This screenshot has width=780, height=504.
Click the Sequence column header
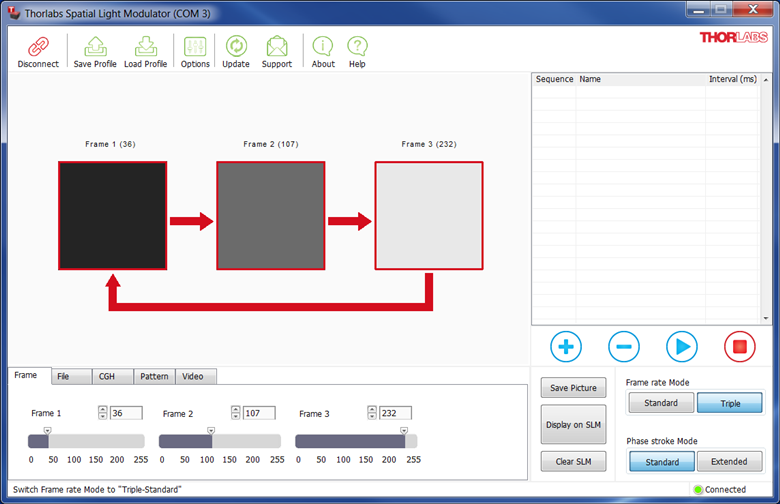(x=554, y=79)
